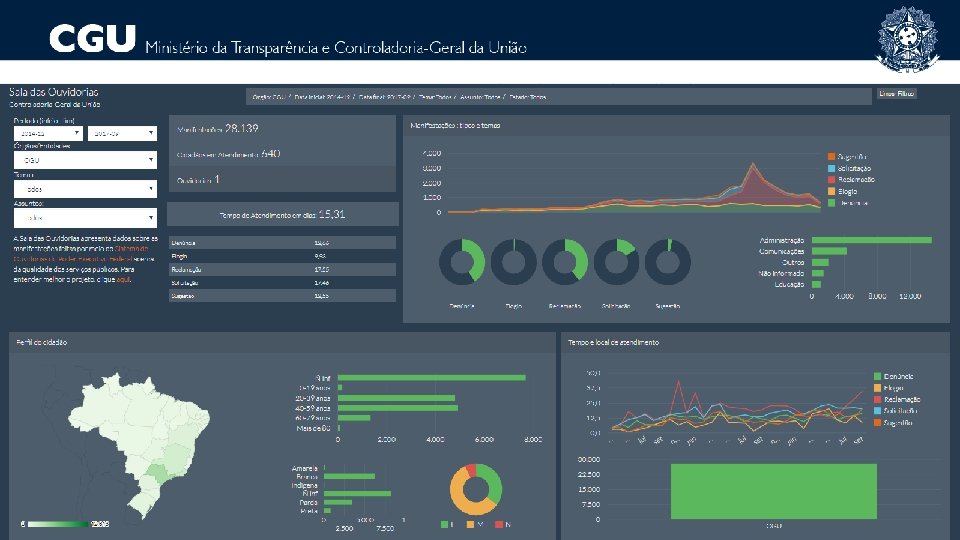Viewport: 960px width, 540px height.
Task: Click the em Atendimento value 640
Action: 271,154
